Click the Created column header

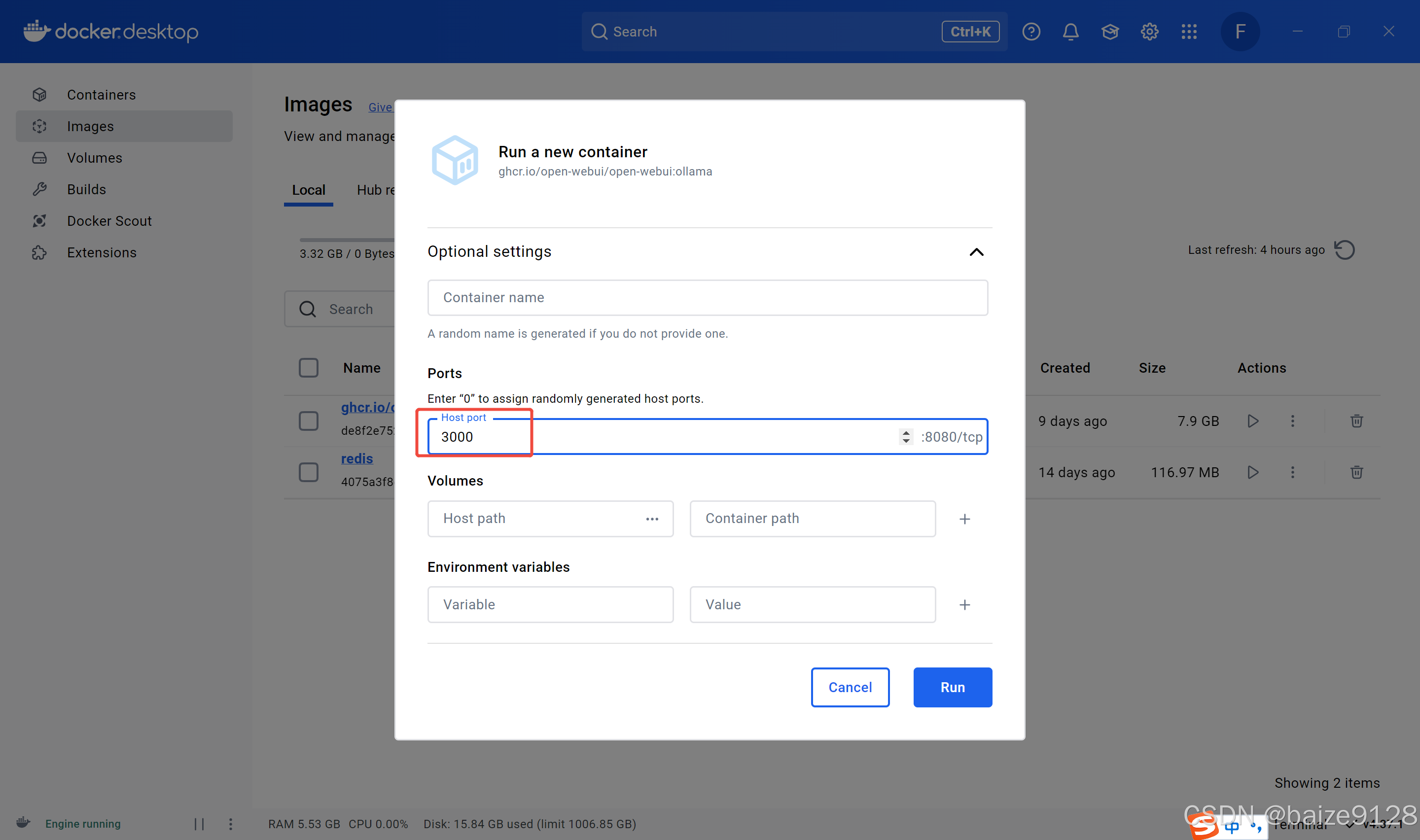[x=1065, y=368]
